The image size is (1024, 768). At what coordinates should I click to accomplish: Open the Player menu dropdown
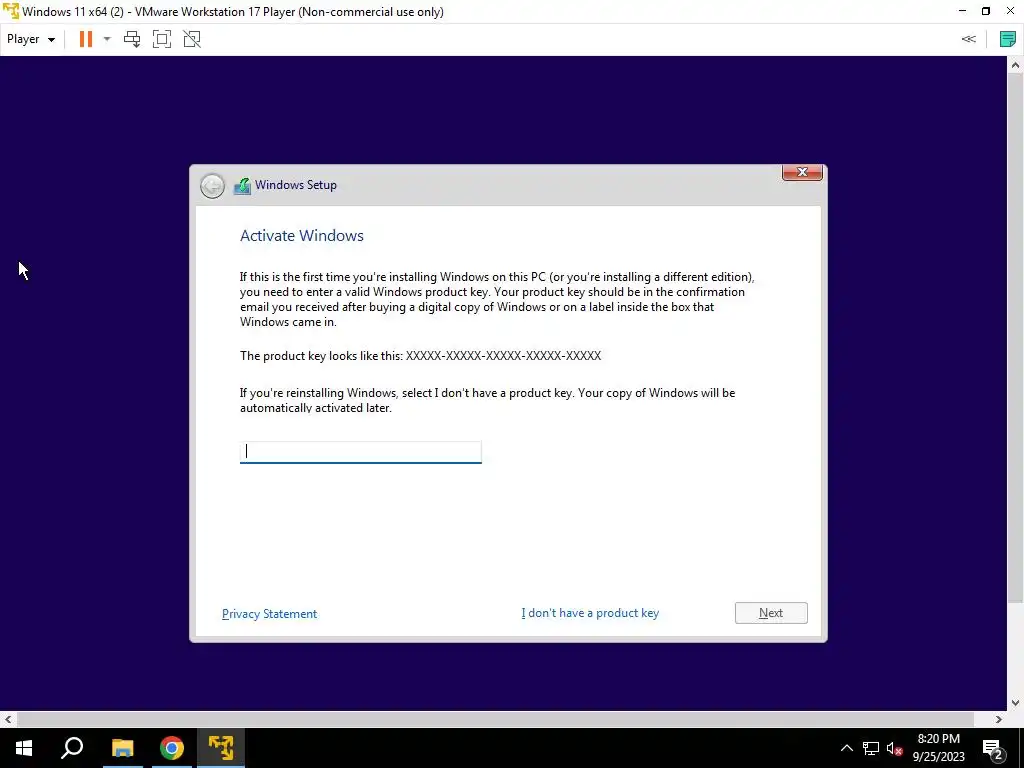pyautogui.click(x=31, y=39)
